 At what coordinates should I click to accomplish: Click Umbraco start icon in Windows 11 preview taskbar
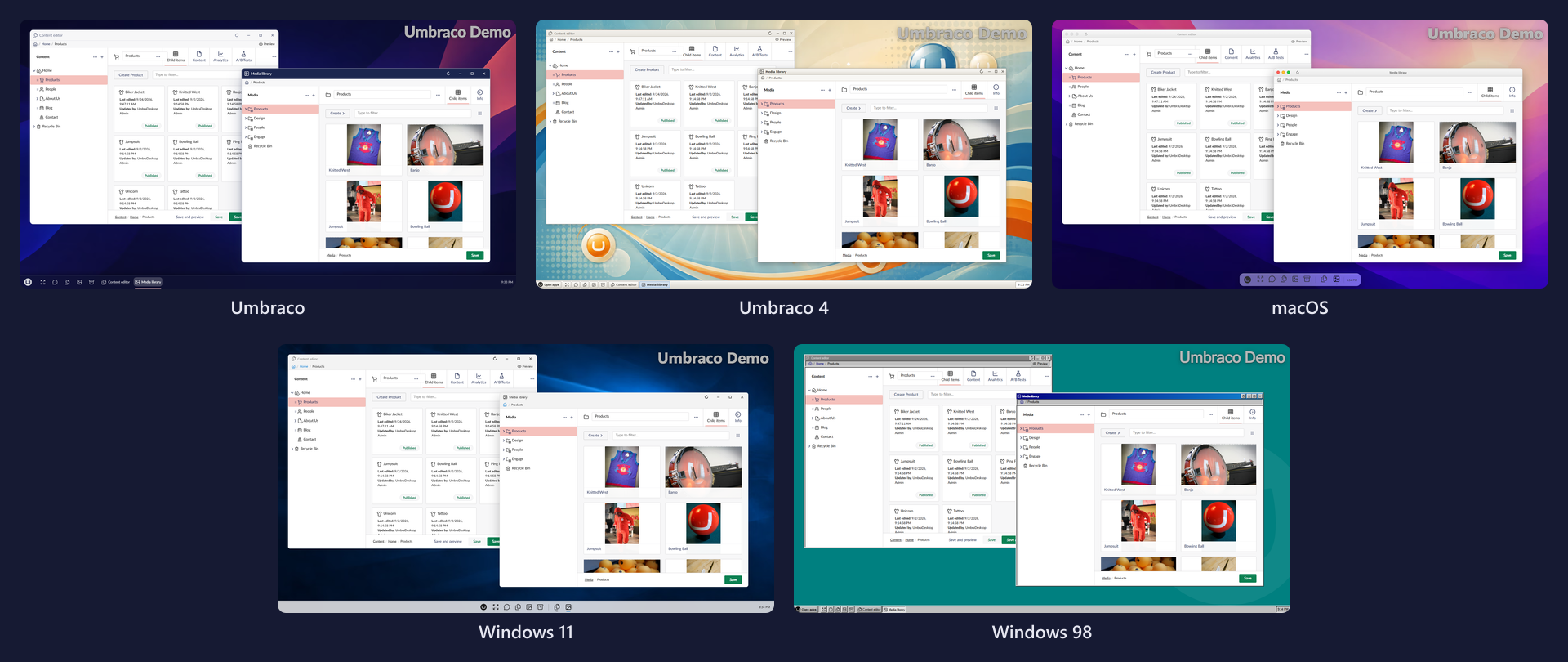pos(483,607)
